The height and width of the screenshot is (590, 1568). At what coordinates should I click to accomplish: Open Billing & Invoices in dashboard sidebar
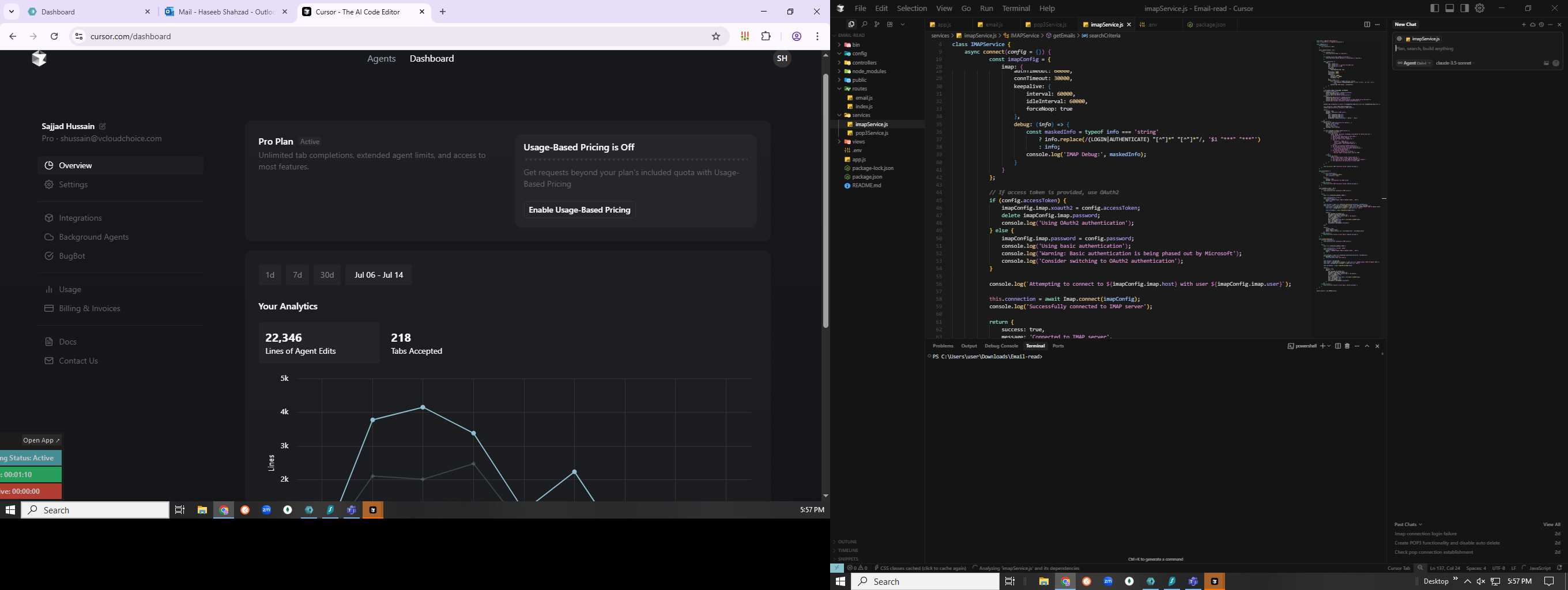120,308
